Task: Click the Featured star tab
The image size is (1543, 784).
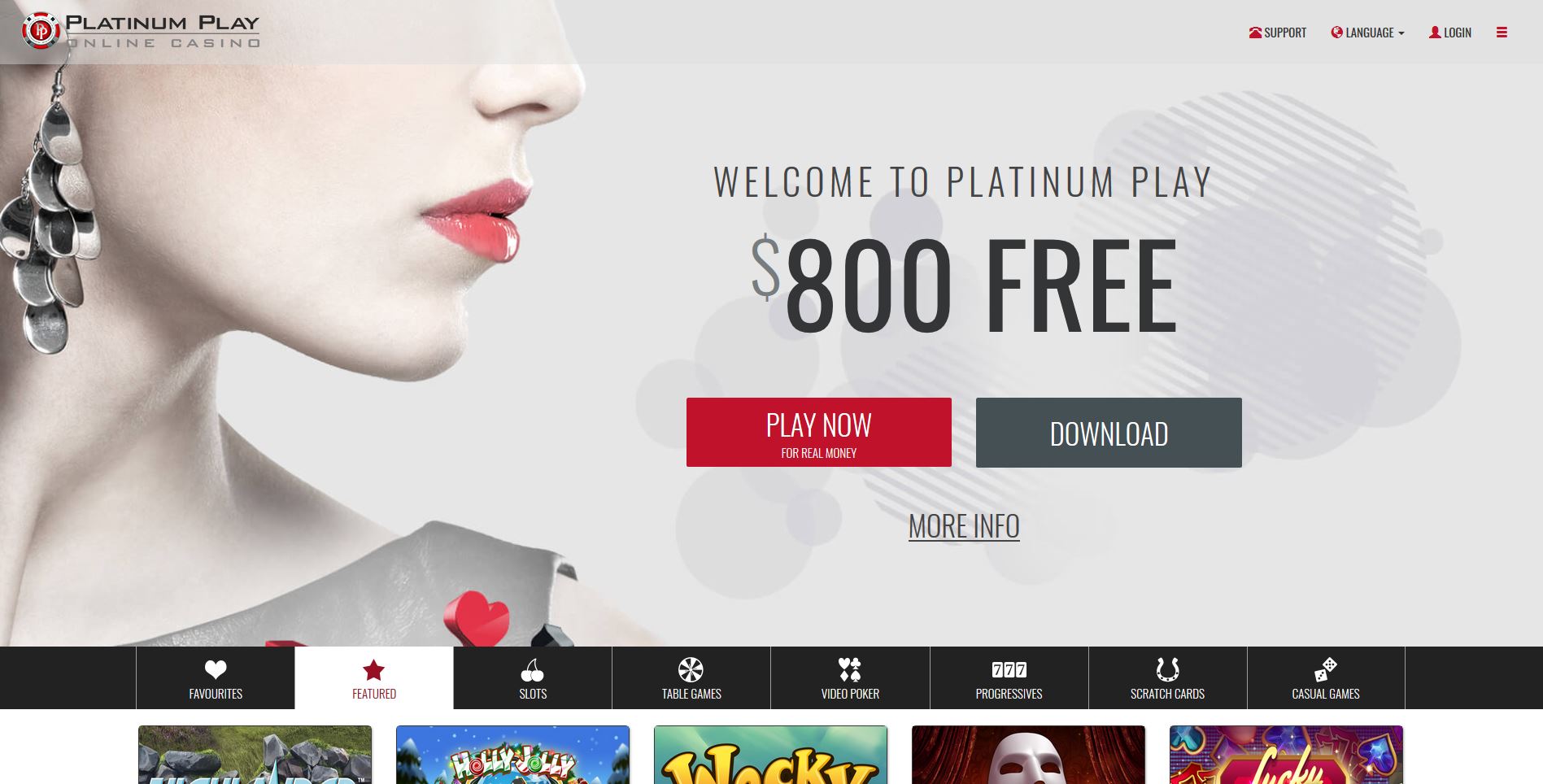Action: pyautogui.click(x=374, y=678)
